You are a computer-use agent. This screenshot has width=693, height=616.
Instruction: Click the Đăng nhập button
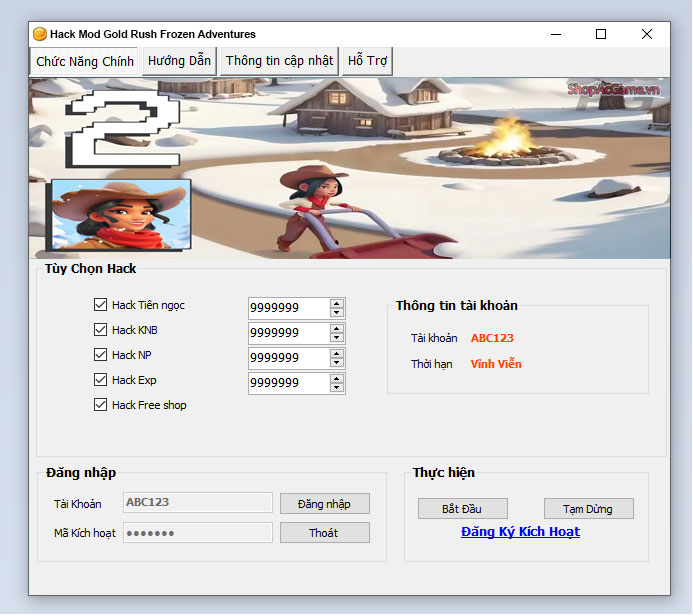point(324,504)
